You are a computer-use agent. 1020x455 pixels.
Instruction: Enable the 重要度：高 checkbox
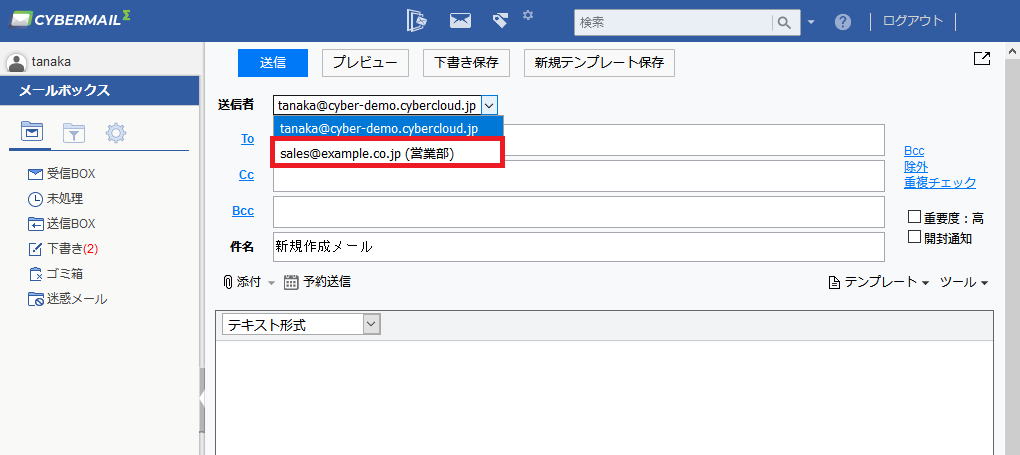click(x=914, y=217)
